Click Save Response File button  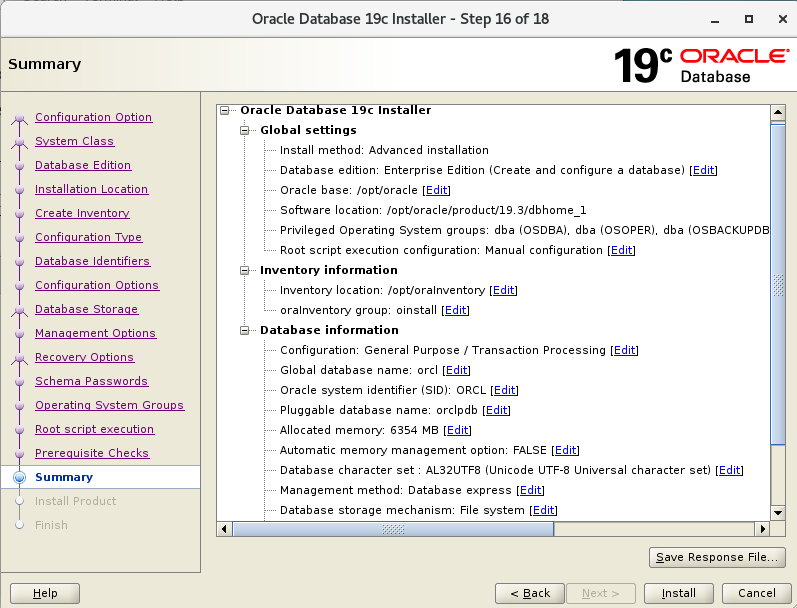[x=717, y=558]
